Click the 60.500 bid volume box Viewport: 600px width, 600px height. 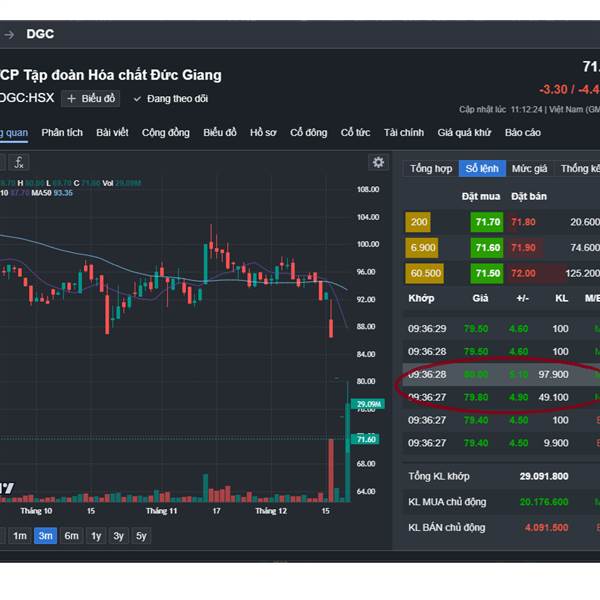pyautogui.click(x=425, y=273)
